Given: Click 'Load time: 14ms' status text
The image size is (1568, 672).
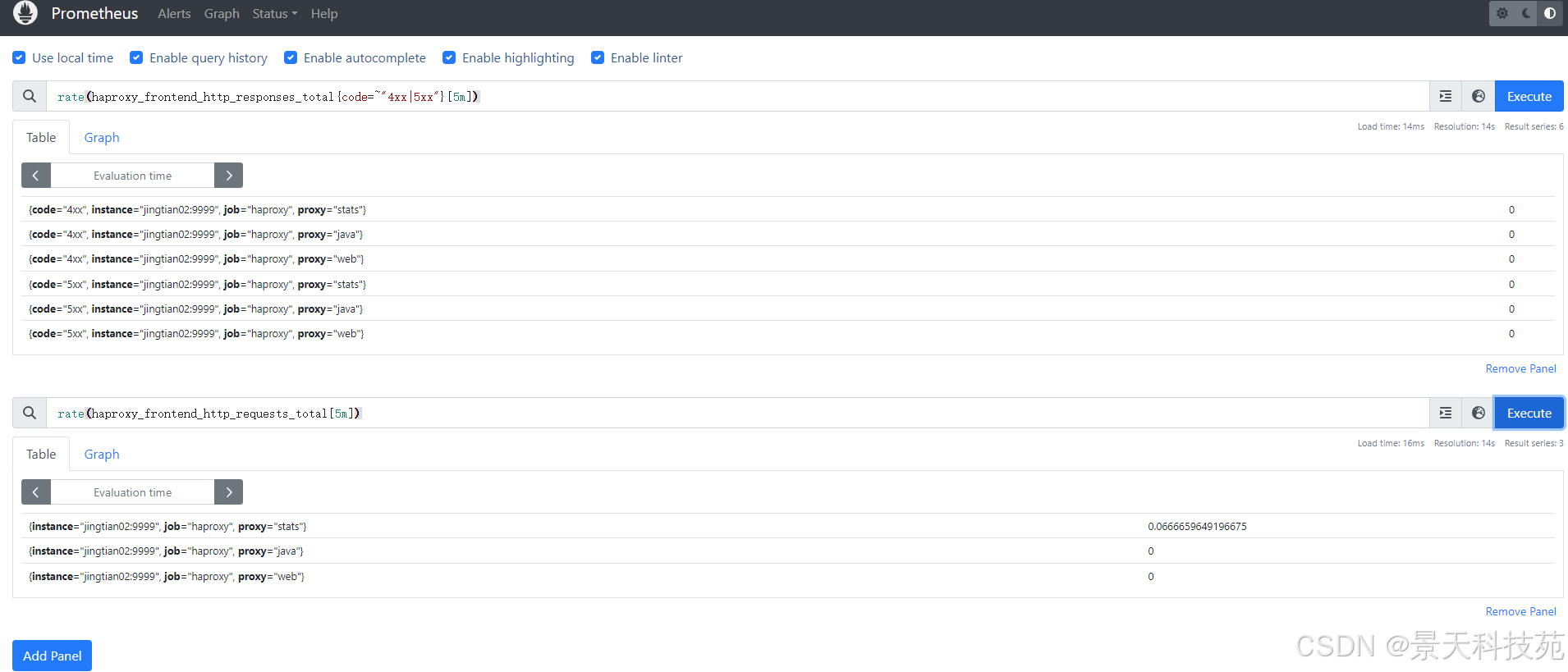Looking at the screenshot, I should coord(1391,126).
